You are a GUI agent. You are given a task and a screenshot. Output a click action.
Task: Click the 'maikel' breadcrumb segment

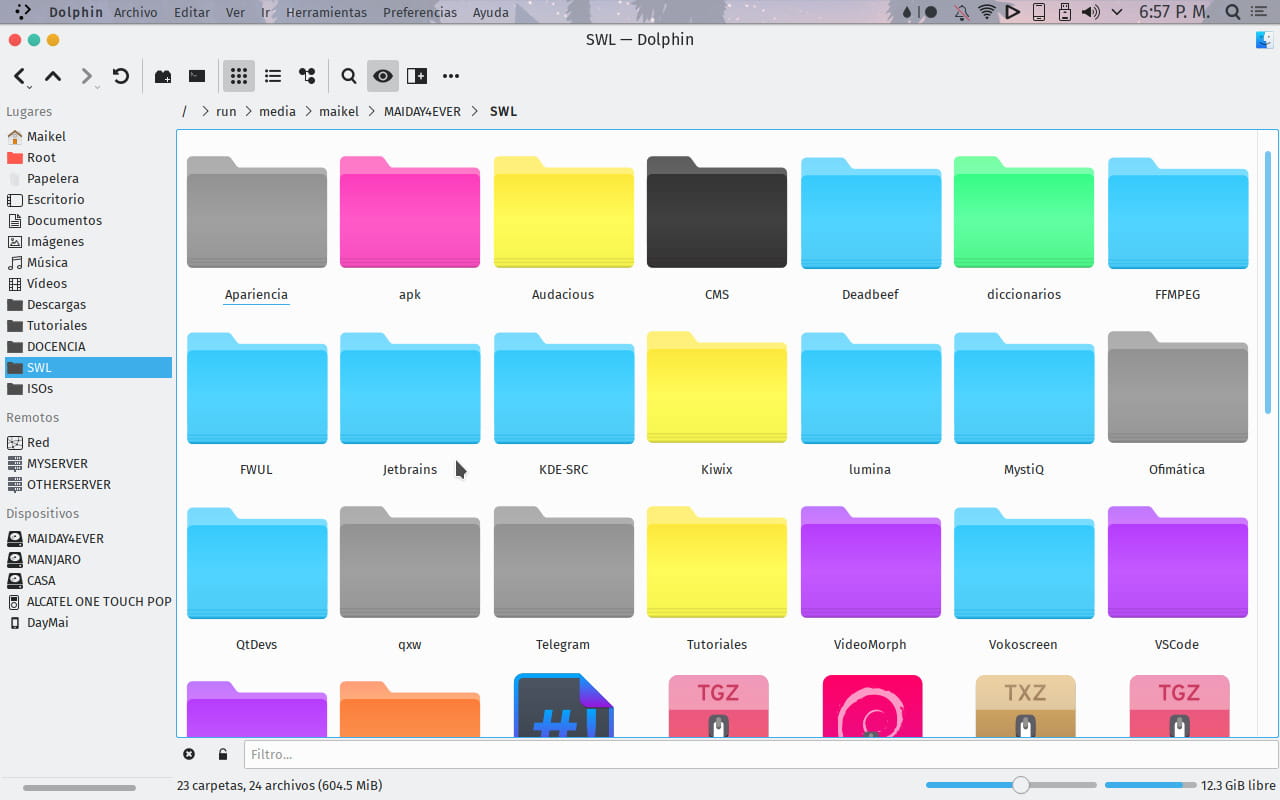pyautogui.click(x=339, y=112)
